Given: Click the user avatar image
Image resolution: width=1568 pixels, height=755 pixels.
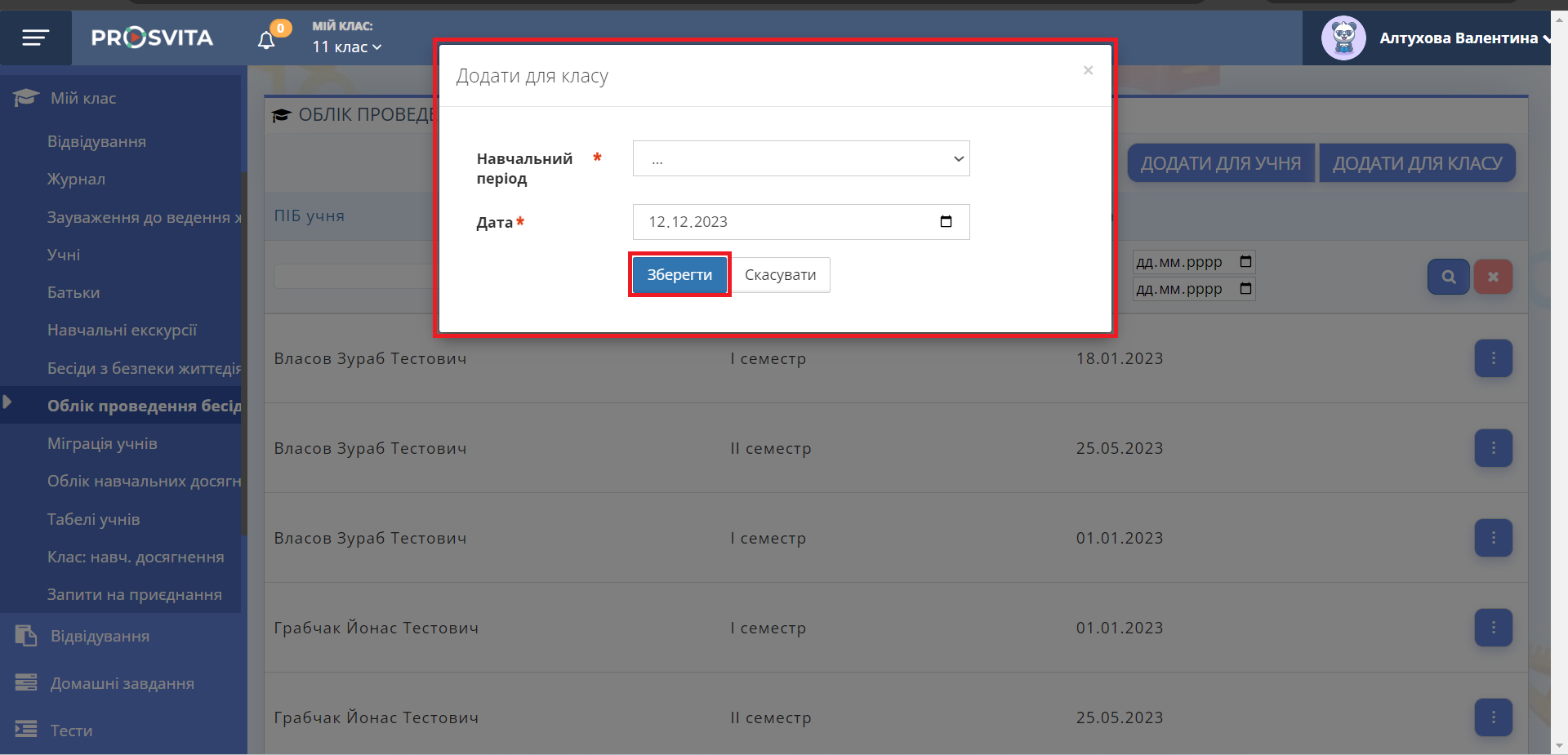Looking at the screenshot, I should [x=1343, y=38].
